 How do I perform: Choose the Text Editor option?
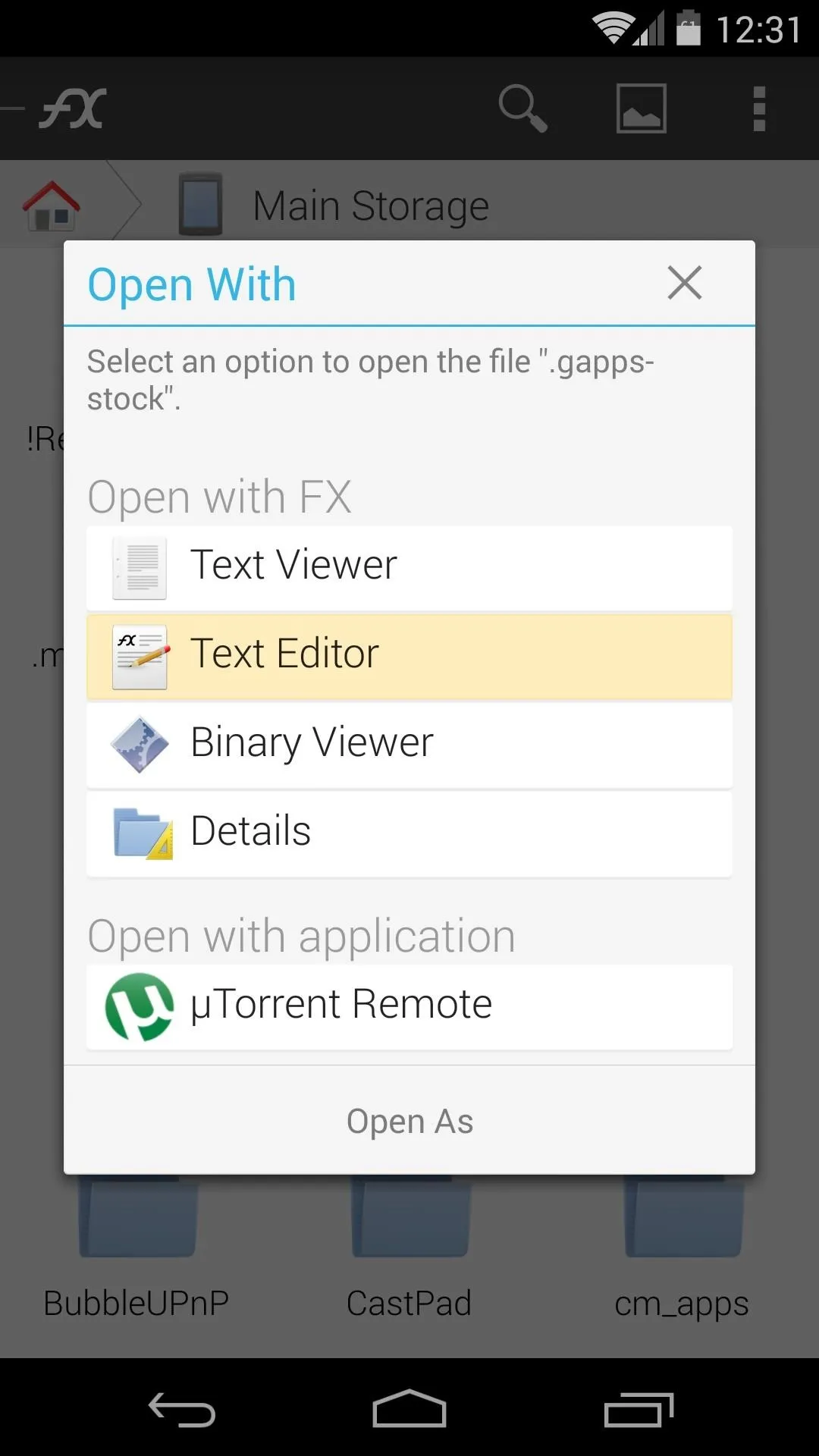click(409, 656)
